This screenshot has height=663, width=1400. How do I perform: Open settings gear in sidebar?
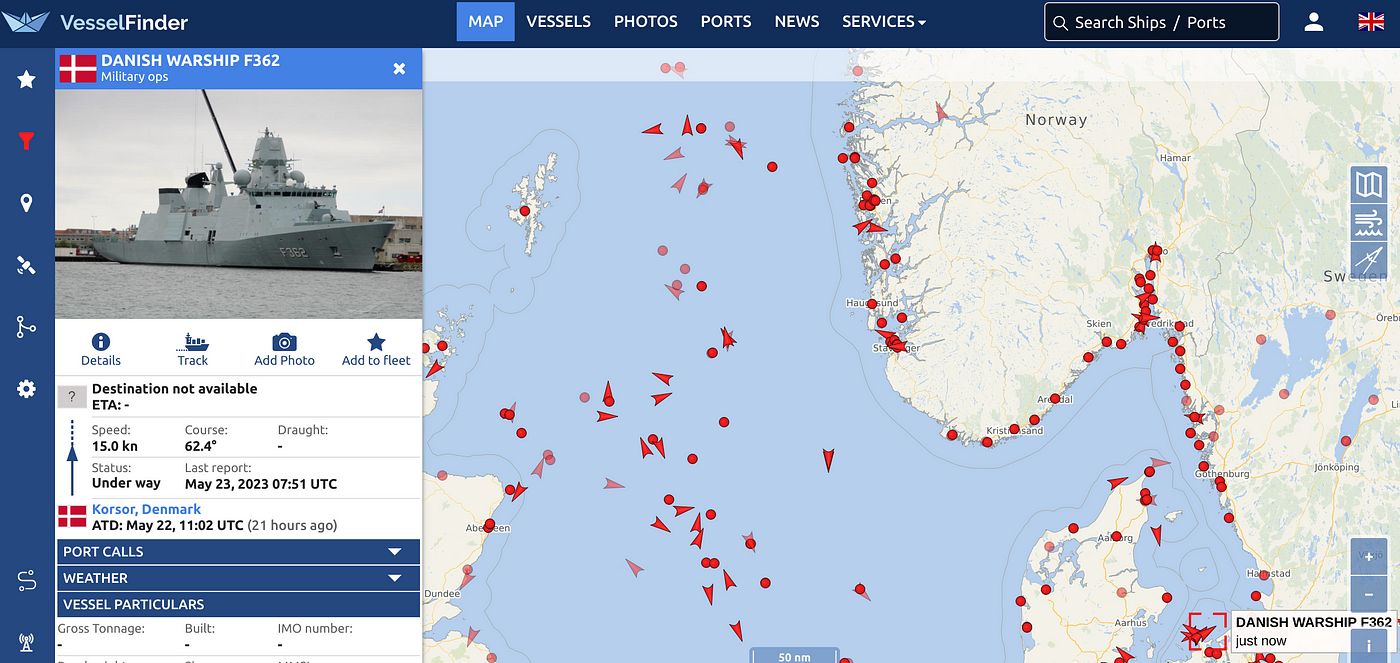coord(27,389)
